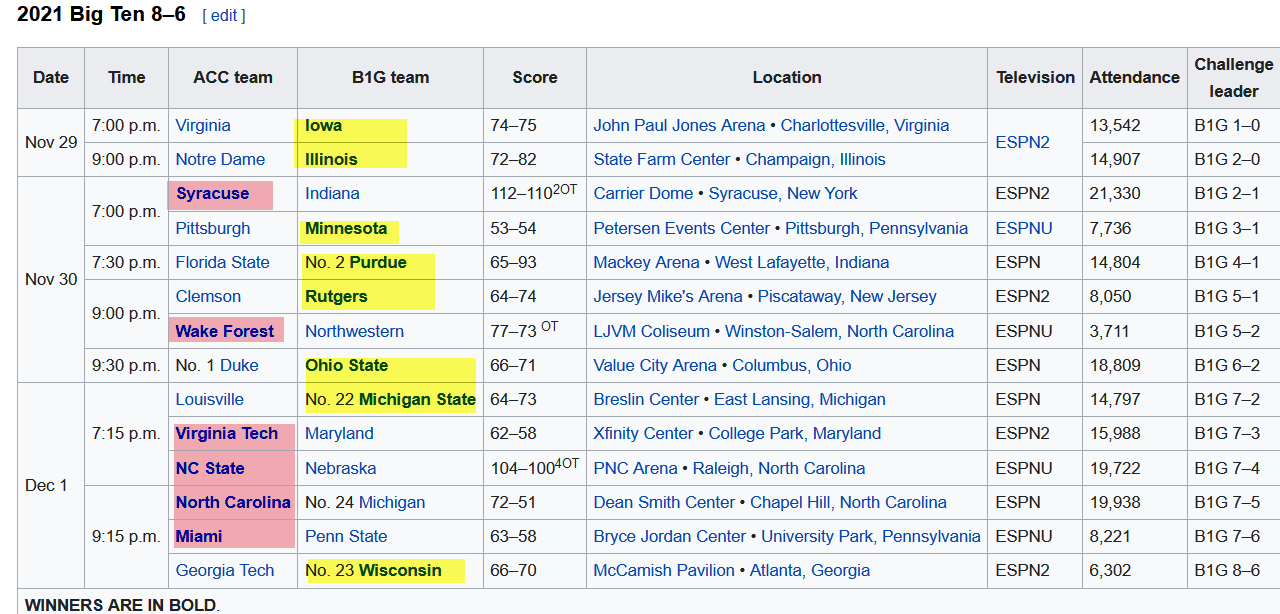Select the highlighted Michigan State link
1280x614 pixels.
click(417, 399)
